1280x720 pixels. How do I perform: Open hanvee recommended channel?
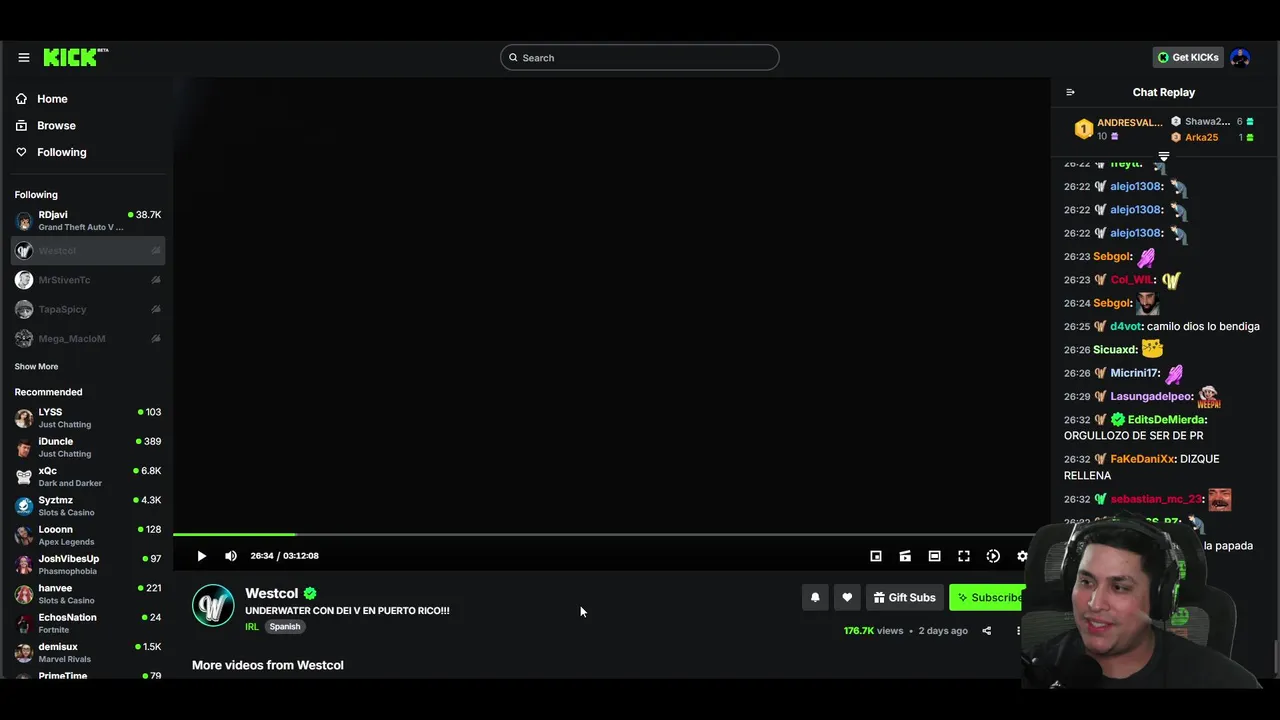coord(88,594)
